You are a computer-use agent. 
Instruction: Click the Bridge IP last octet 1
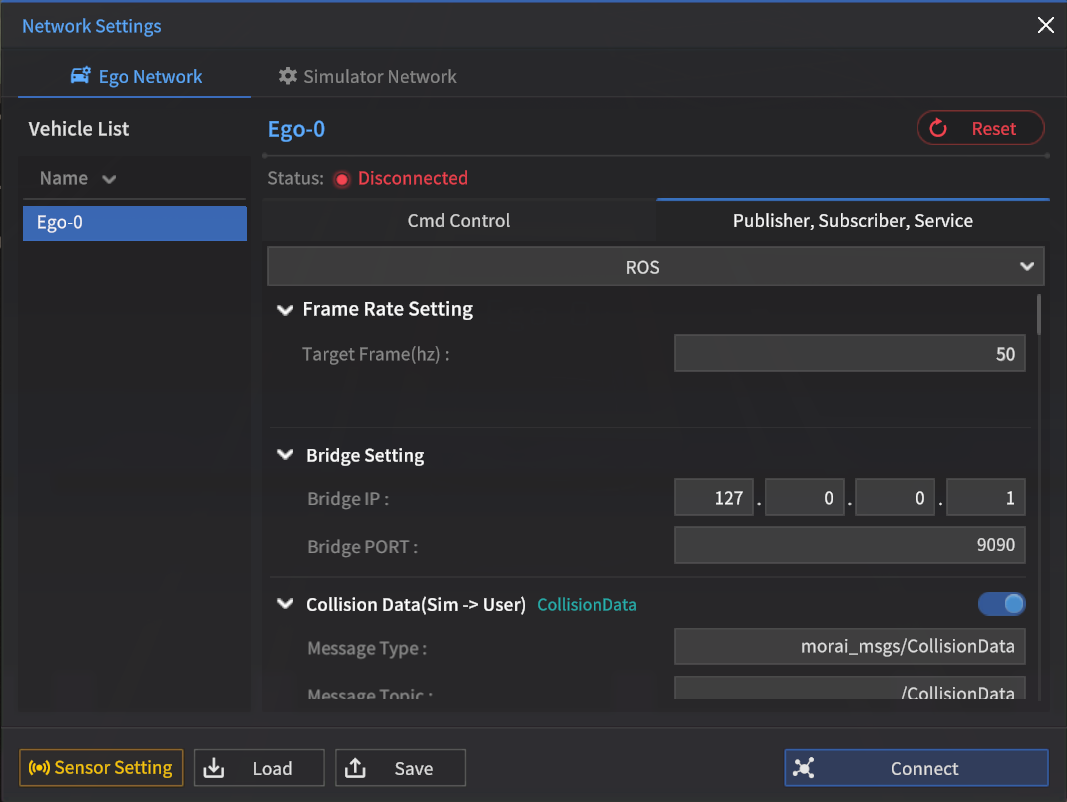985,497
